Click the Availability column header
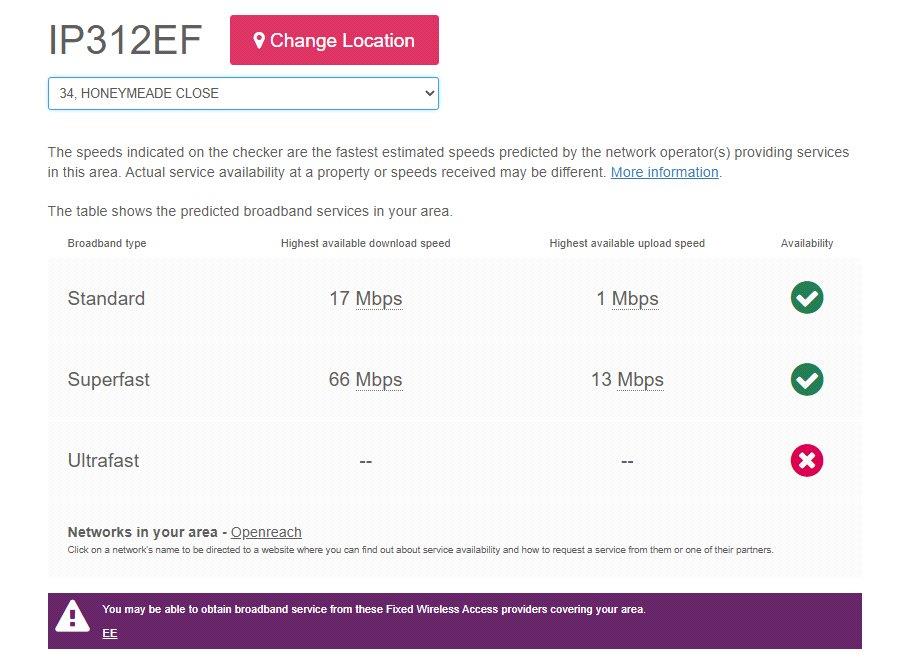Image resolution: width=907 pixels, height=663 pixels. point(807,244)
